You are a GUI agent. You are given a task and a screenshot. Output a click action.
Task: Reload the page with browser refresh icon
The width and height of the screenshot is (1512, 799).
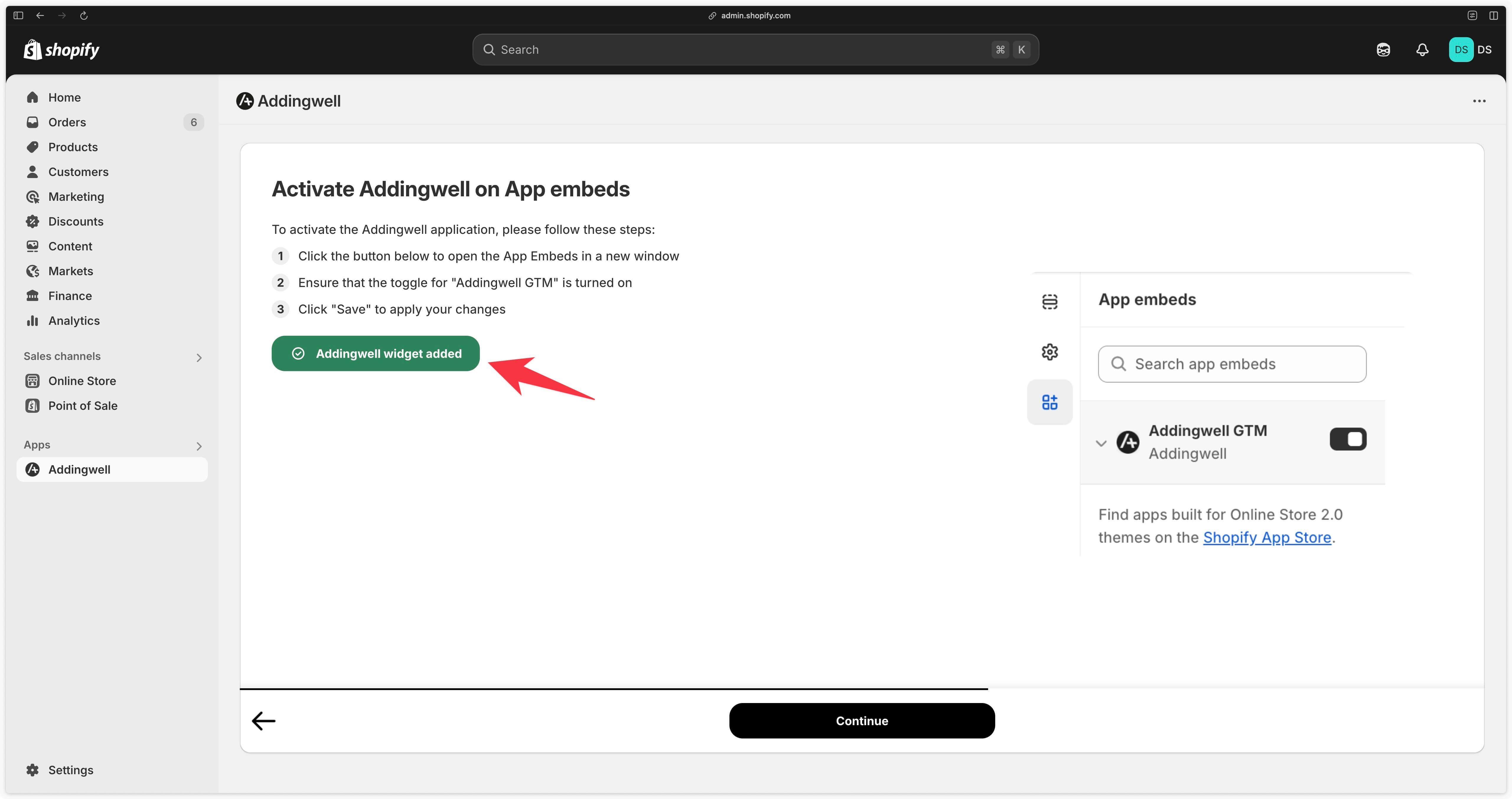(x=84, y=15)
